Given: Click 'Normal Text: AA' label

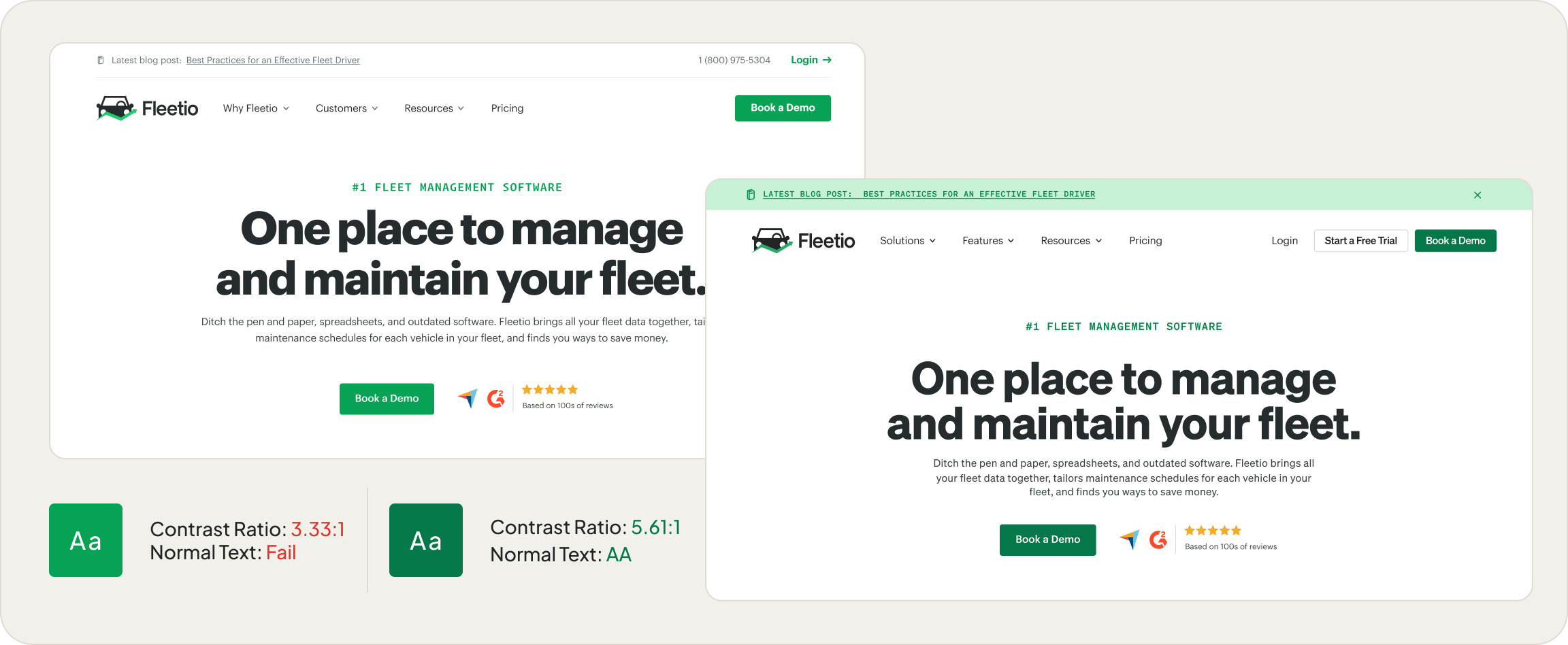Looking at the screenshot, I should coord(561,555).
